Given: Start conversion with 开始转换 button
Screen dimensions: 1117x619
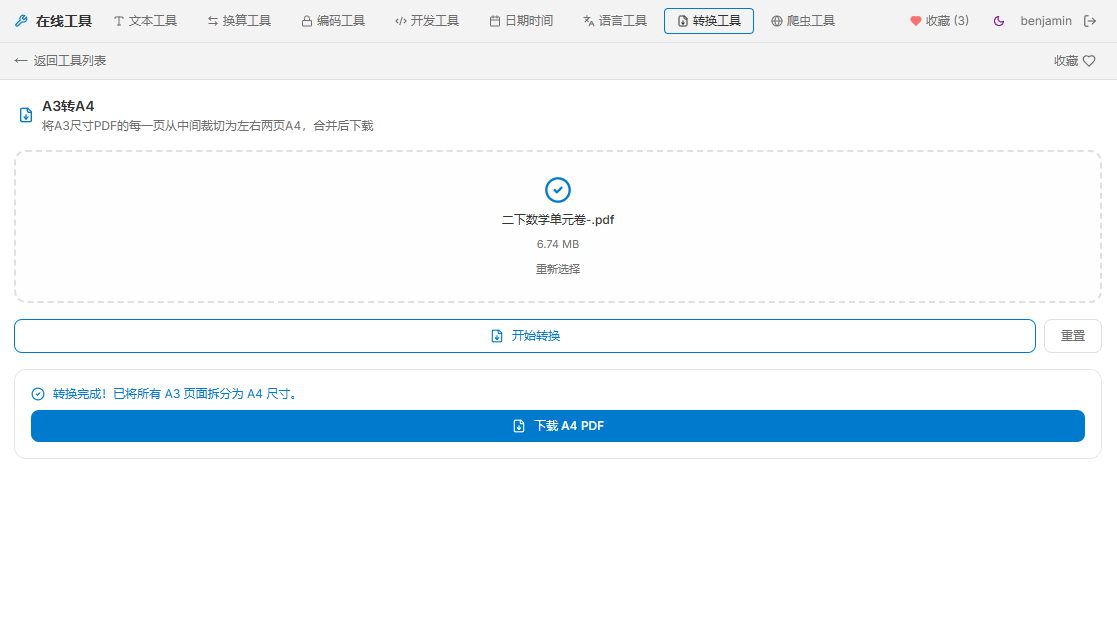Looking at the screenshot, I should [x=525, y=335].
